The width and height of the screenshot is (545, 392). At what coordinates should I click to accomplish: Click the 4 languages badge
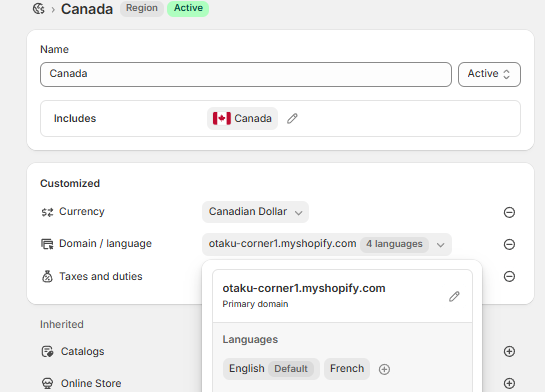click(x=394, y=244)
